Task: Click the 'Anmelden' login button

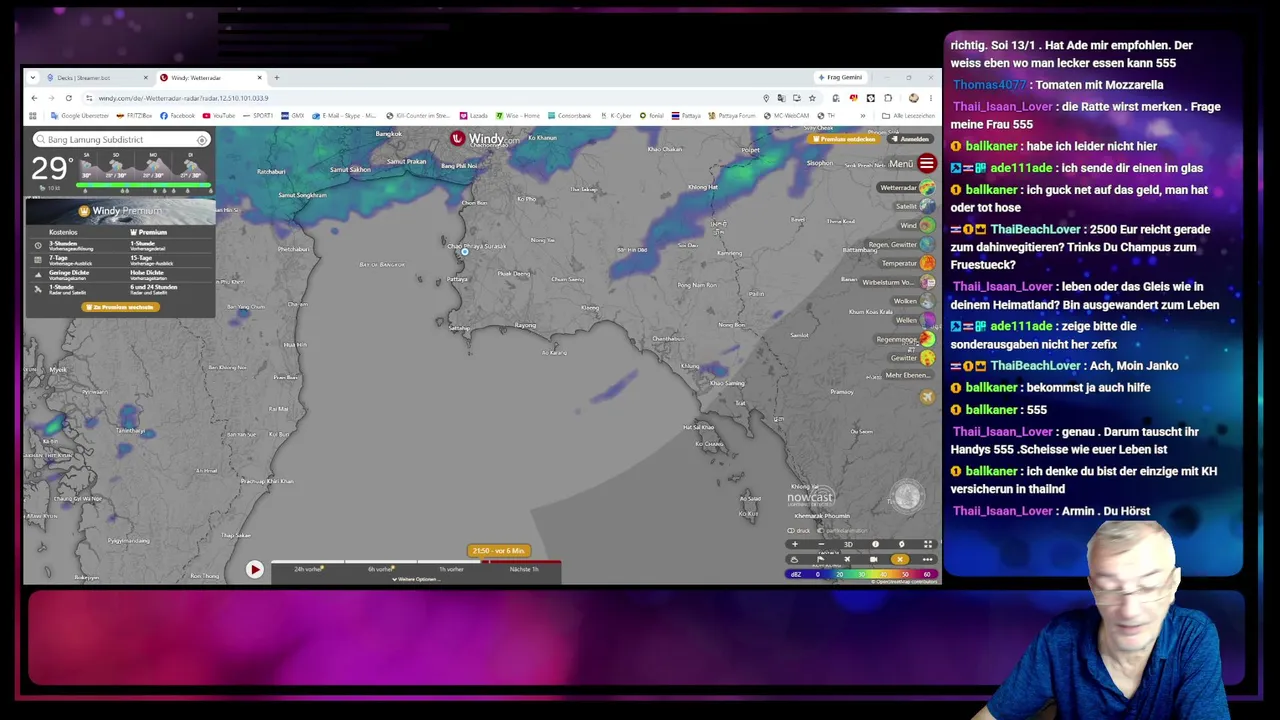Action: click(x=911, y=139)
